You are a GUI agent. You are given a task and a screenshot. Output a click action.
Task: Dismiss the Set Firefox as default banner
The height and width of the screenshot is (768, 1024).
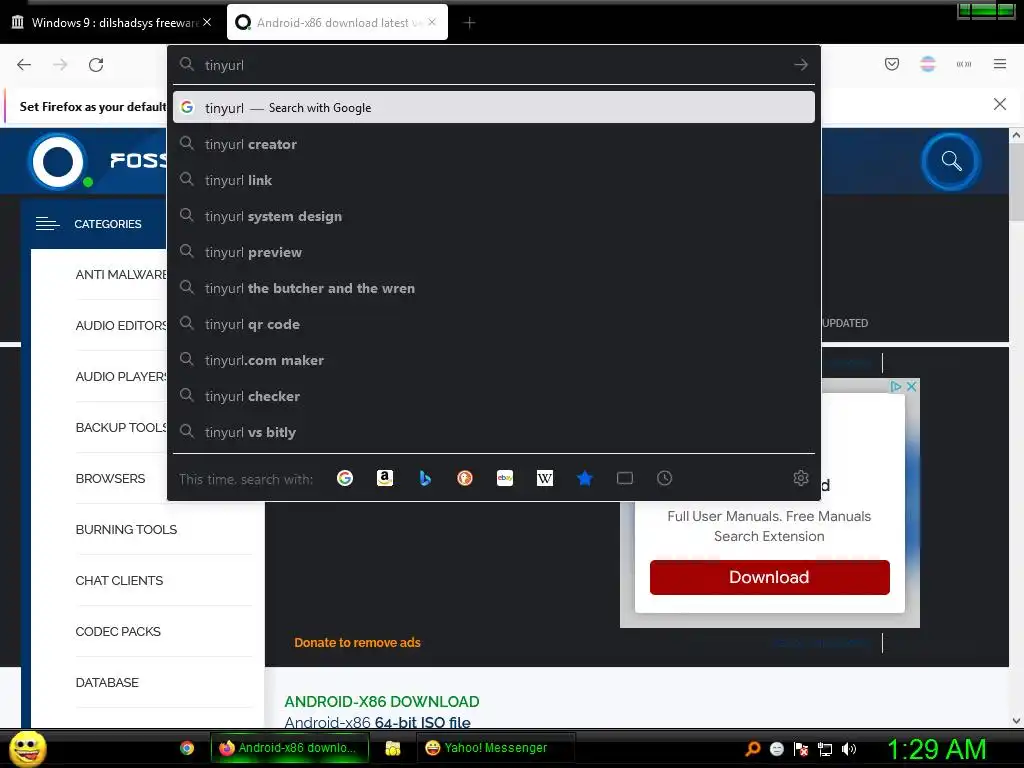pos(1000,104)
